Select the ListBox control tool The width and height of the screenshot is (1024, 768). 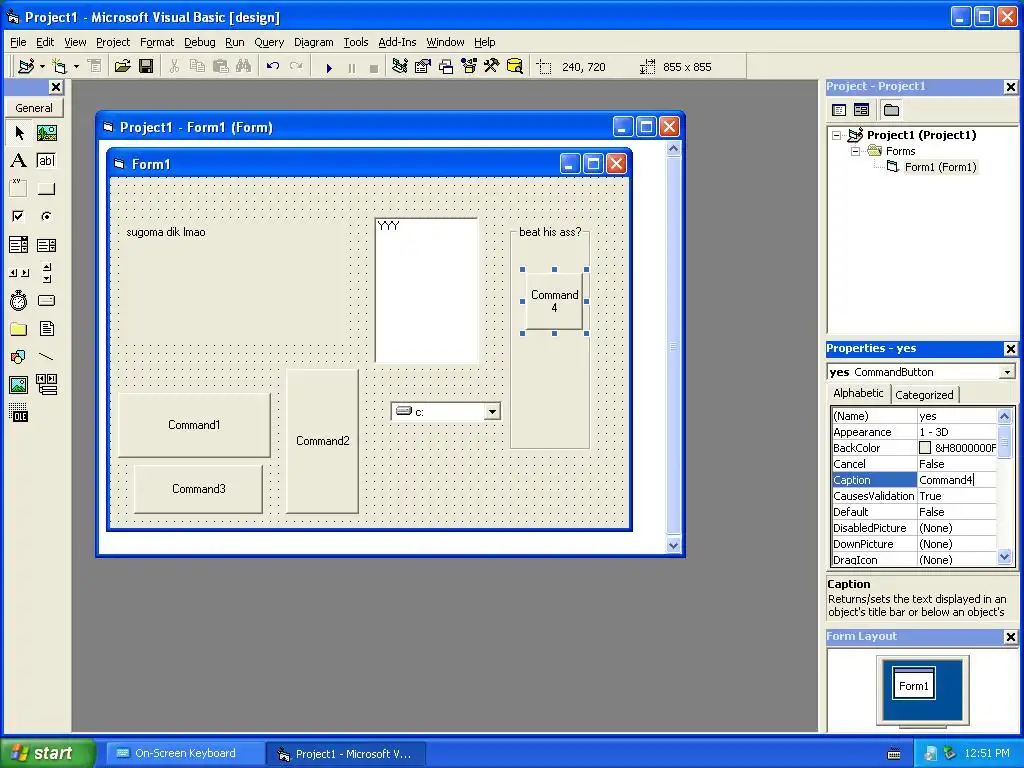(46, 245)
